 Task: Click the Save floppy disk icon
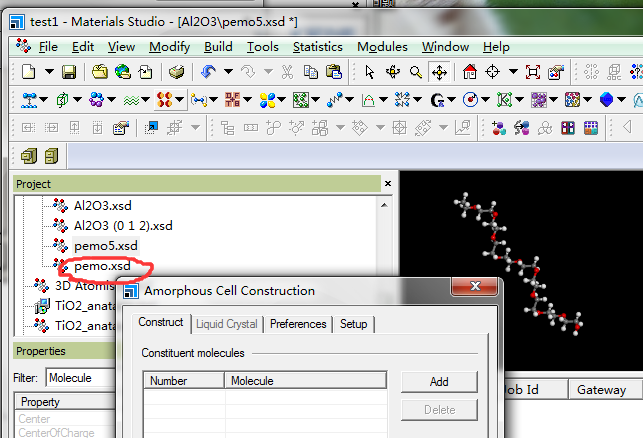tap(69, 72)
